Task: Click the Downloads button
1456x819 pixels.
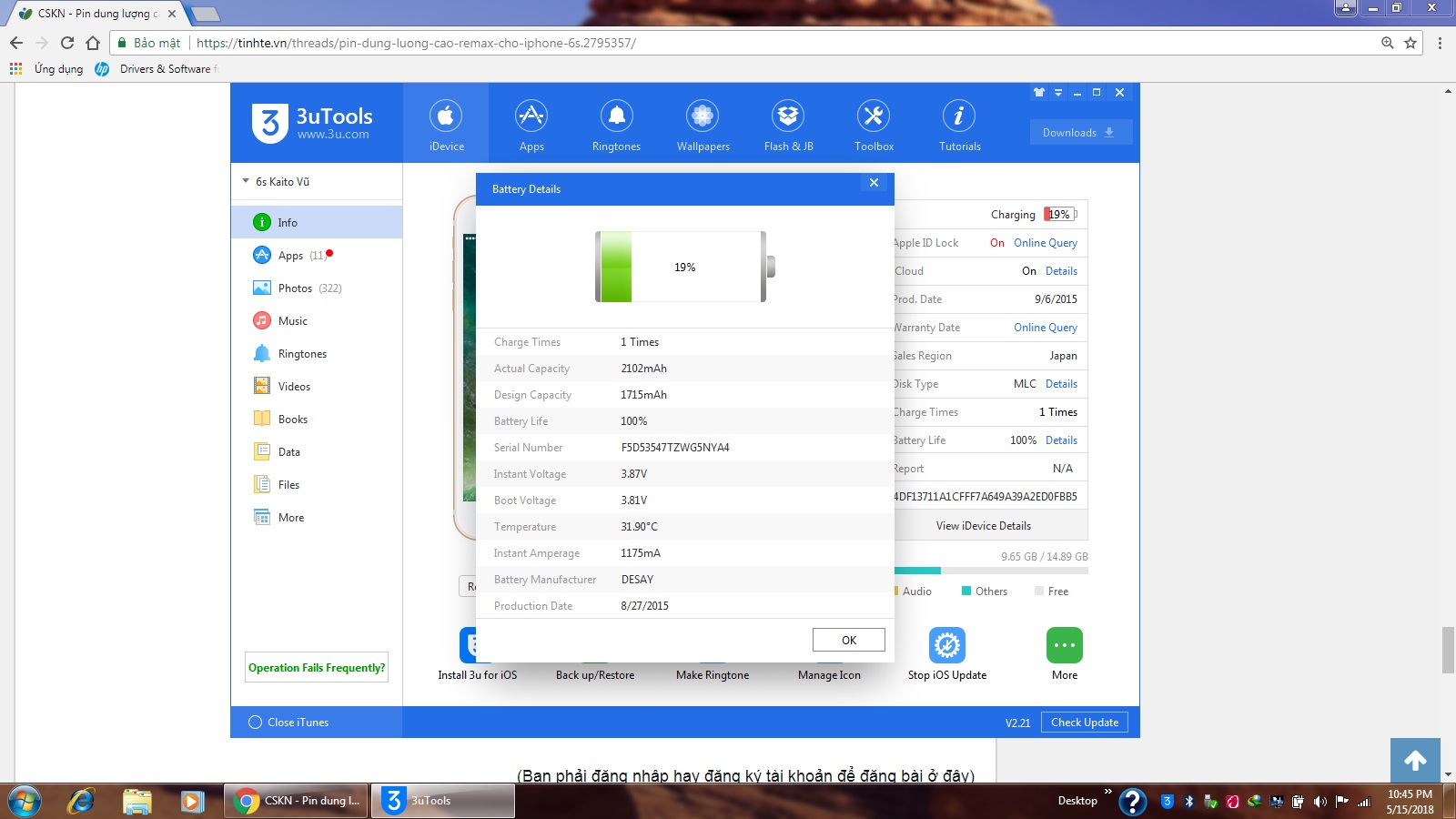Action: [x=1080, y=132]
